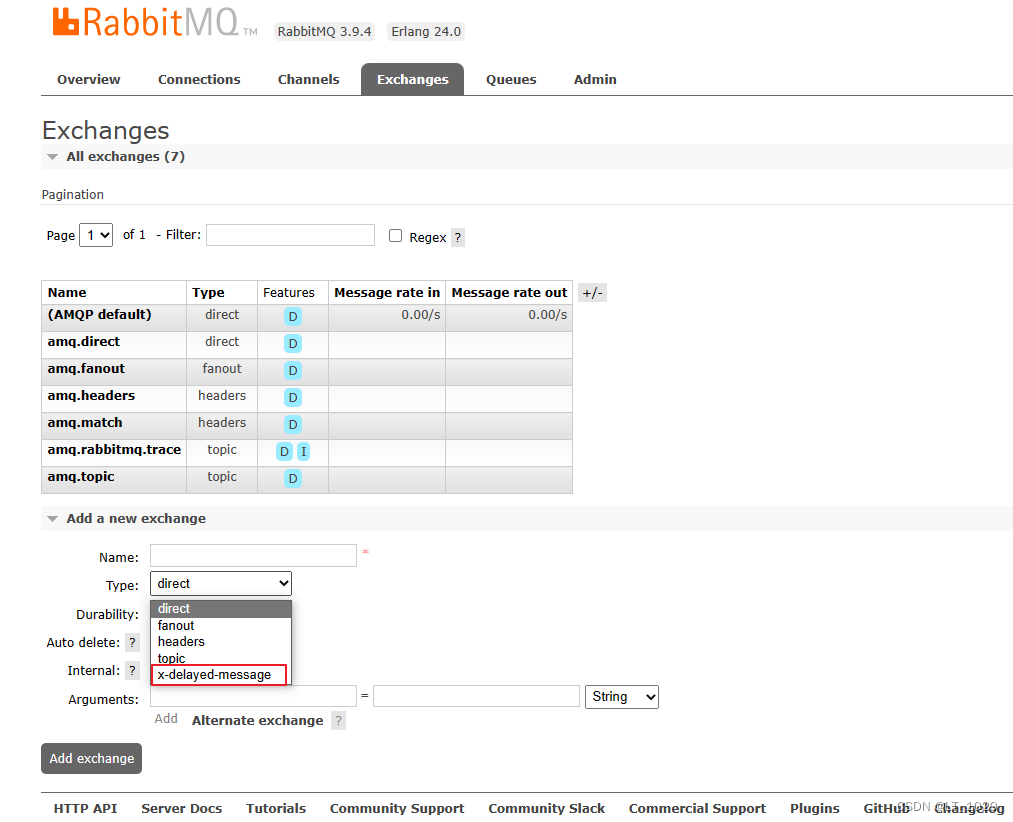1013x822 pixels.
Task: Focus the argument value input field
Action: pyautogui.click(x=476, y=696)
